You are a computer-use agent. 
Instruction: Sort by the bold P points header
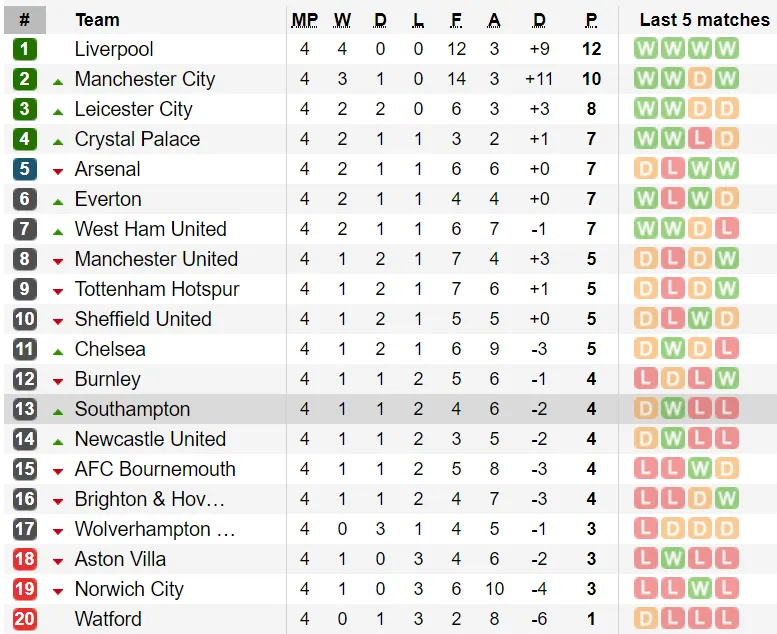[x=591, y=20]
